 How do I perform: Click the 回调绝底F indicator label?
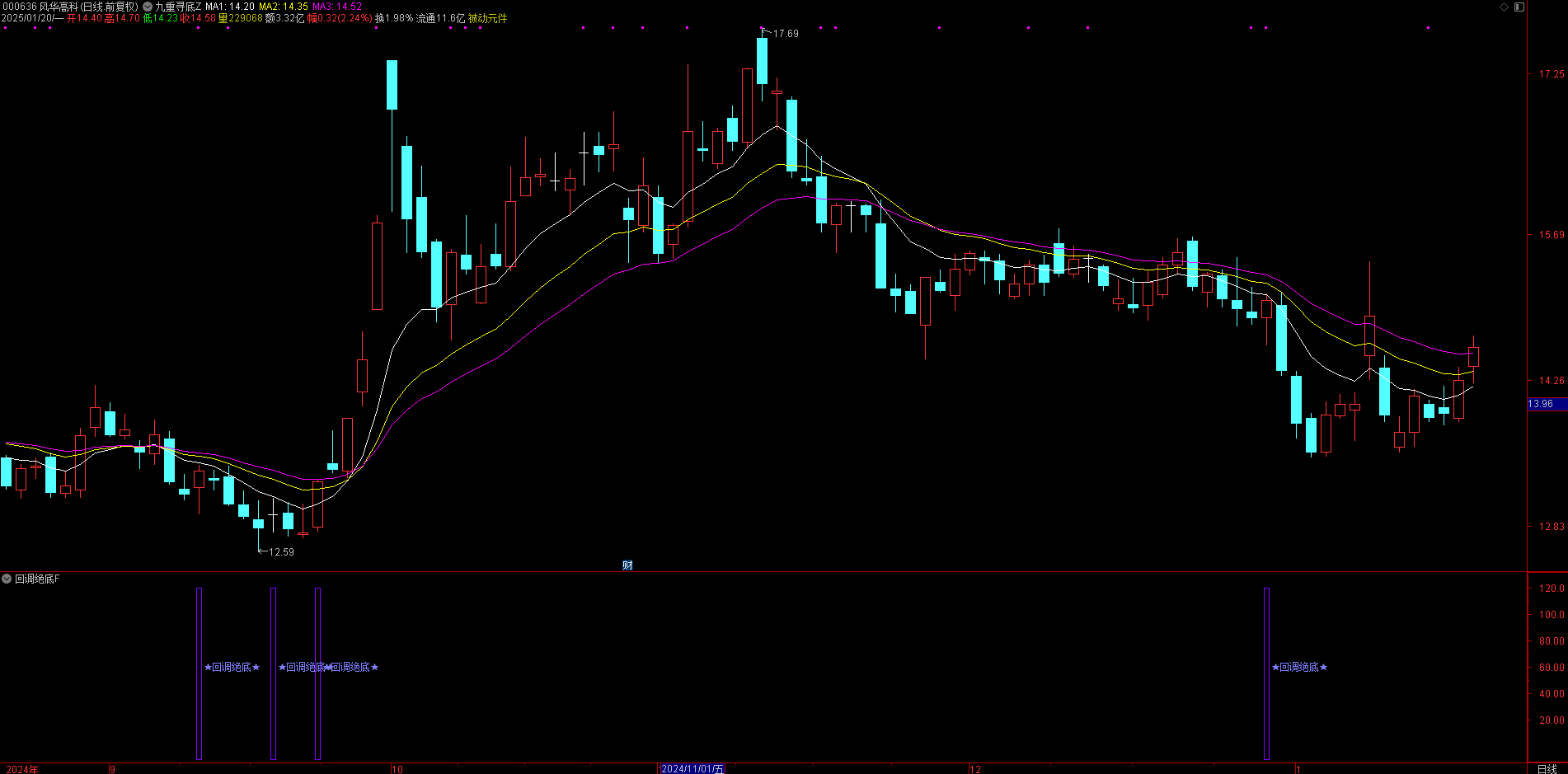tap(37, 579)
